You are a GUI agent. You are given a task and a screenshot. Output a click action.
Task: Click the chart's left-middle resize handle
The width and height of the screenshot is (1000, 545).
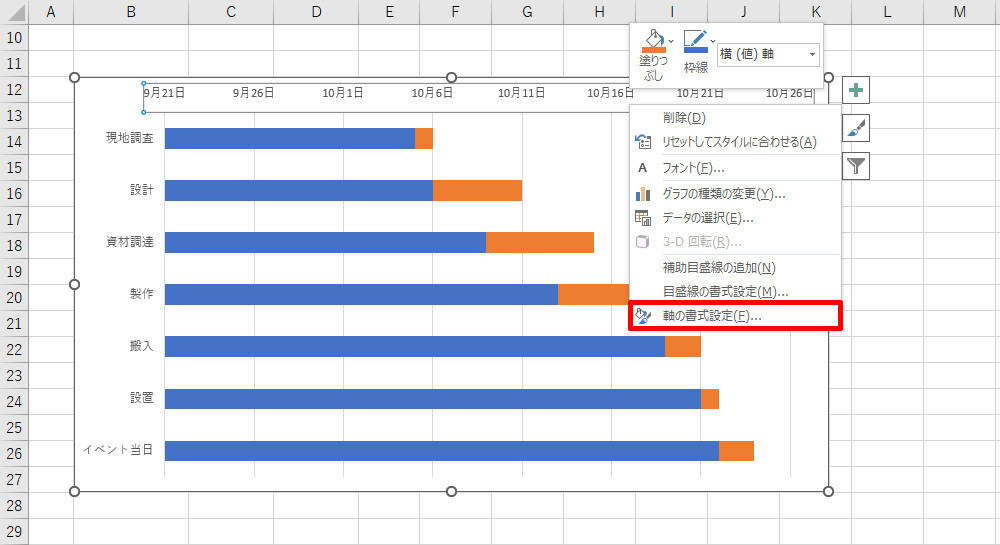pos(74,284)
